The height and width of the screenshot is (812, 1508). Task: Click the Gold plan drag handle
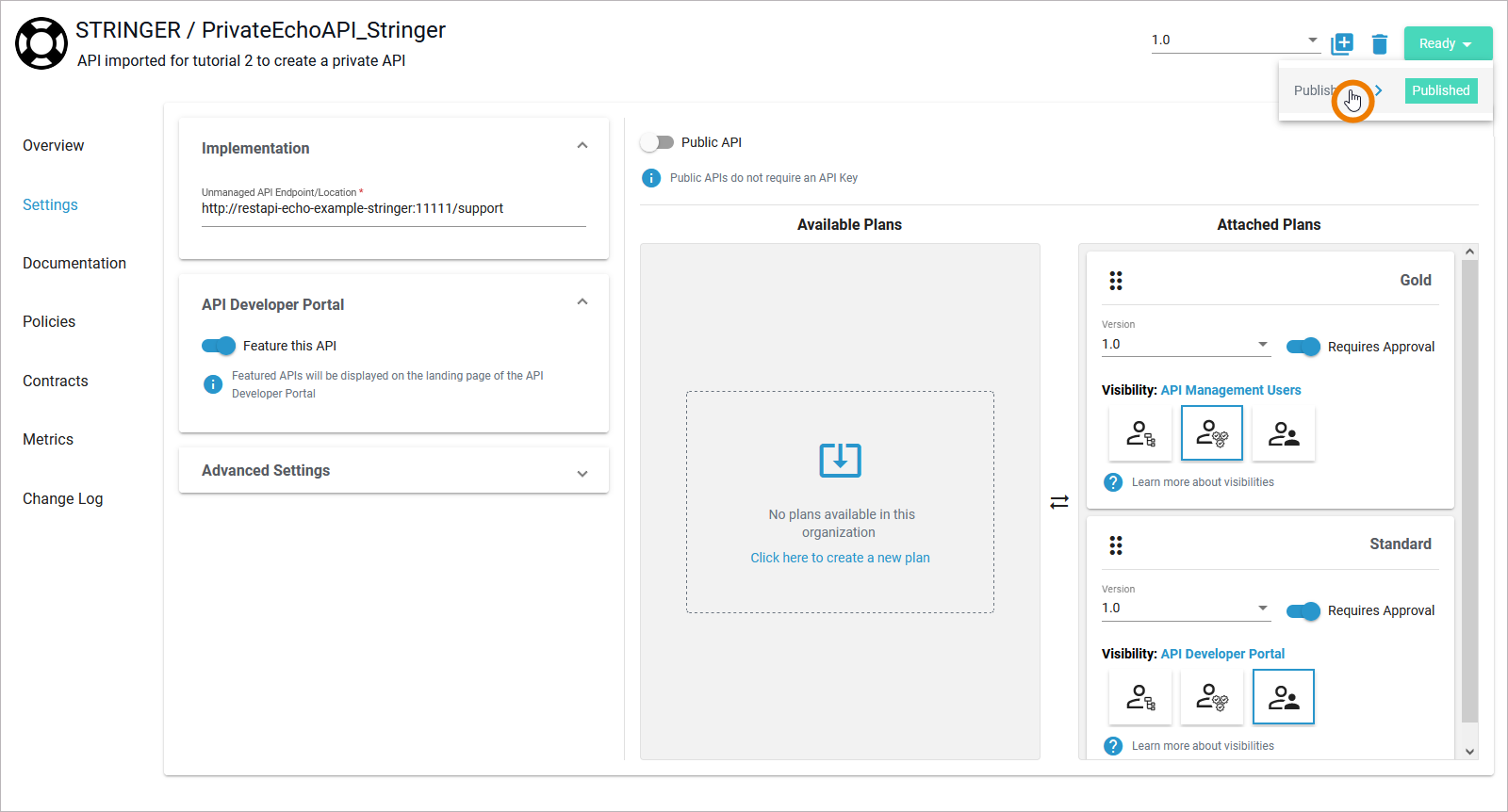[1116, 281]
